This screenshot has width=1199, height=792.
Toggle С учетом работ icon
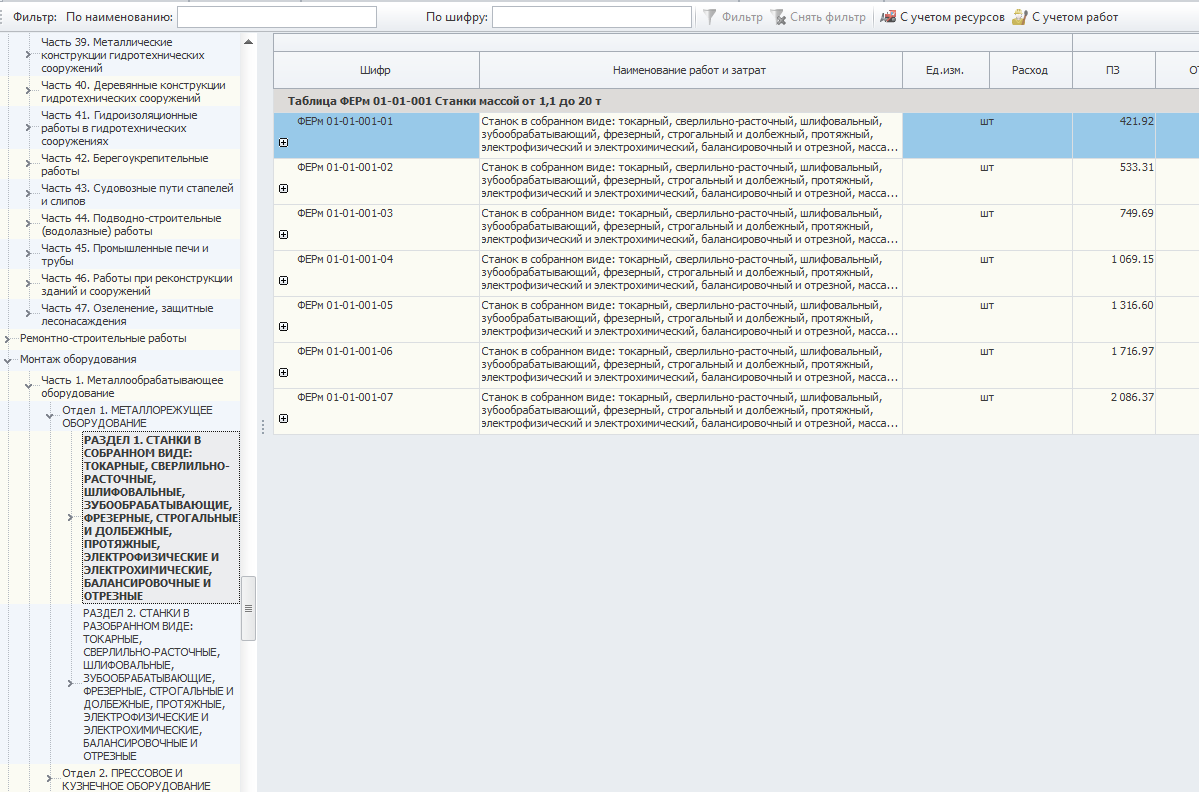(1019, 17)
